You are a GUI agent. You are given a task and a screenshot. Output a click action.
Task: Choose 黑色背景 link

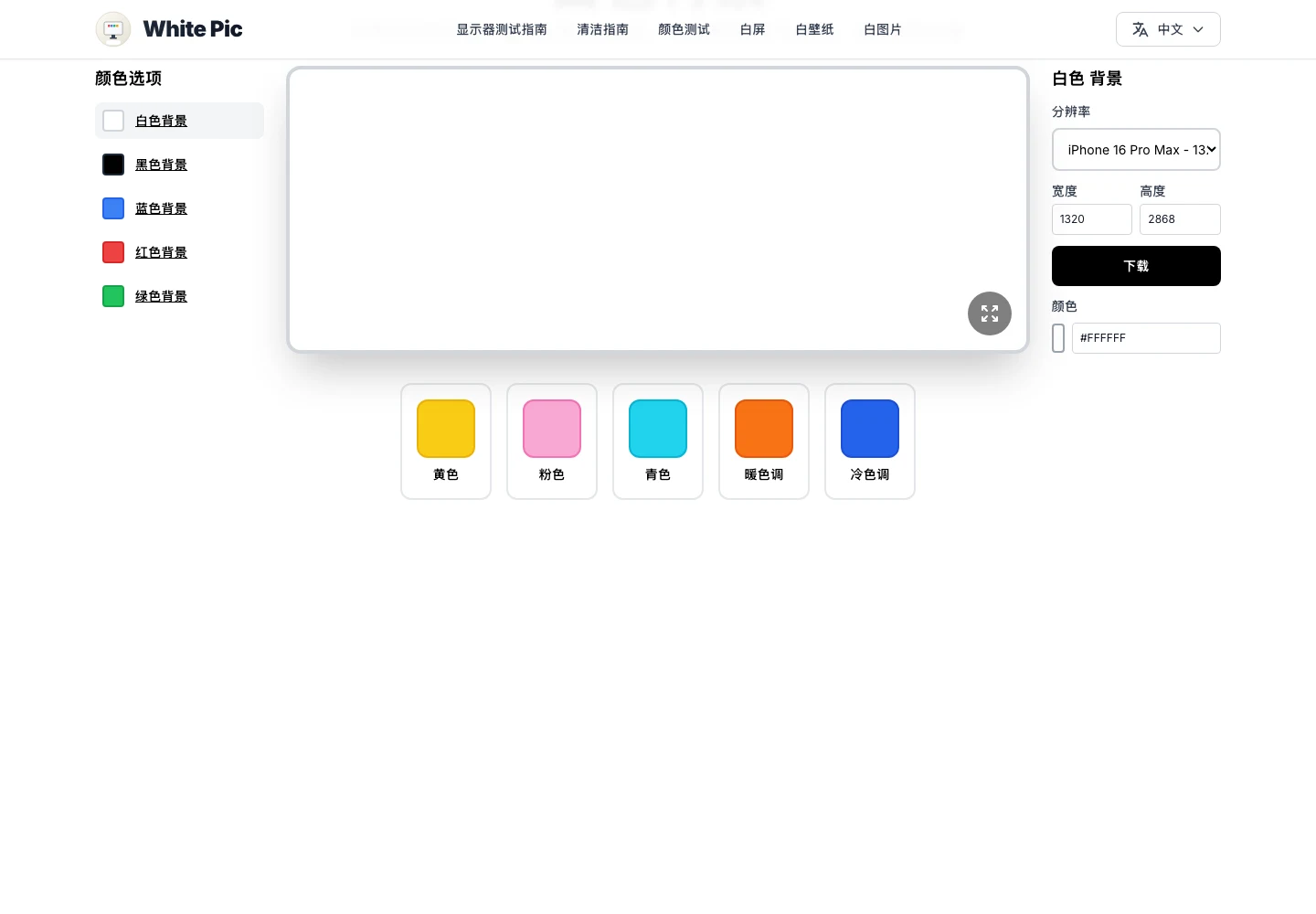tap(161, 165)
